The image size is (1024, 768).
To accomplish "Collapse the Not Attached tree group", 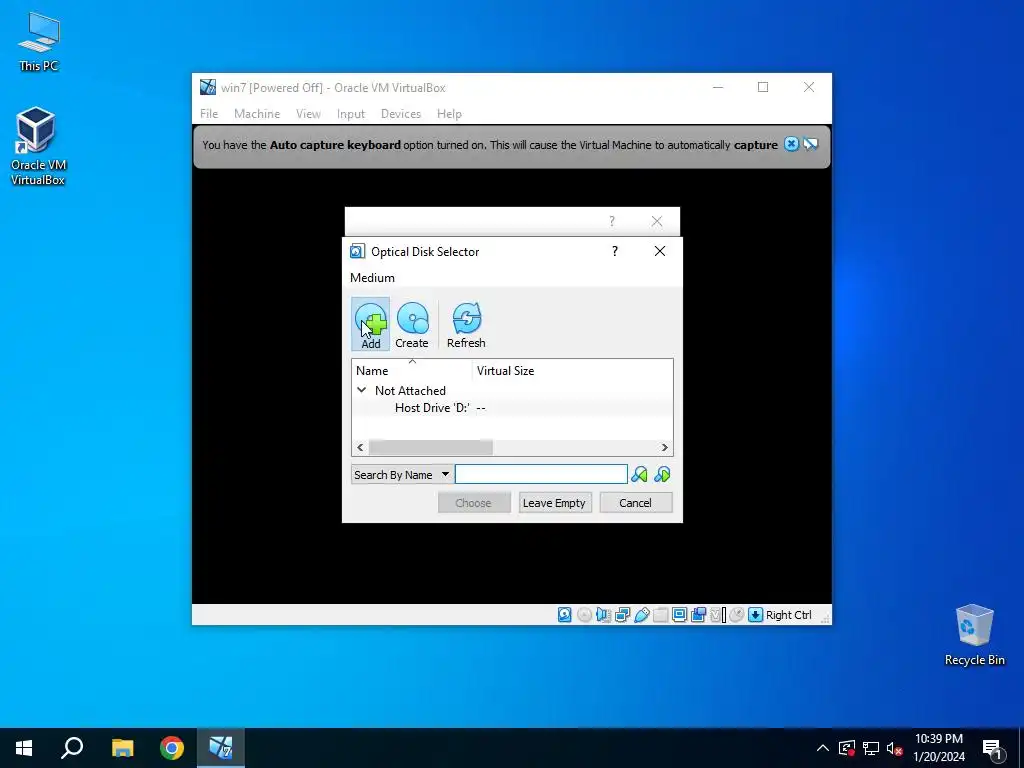I will click(x=361, y=390).
